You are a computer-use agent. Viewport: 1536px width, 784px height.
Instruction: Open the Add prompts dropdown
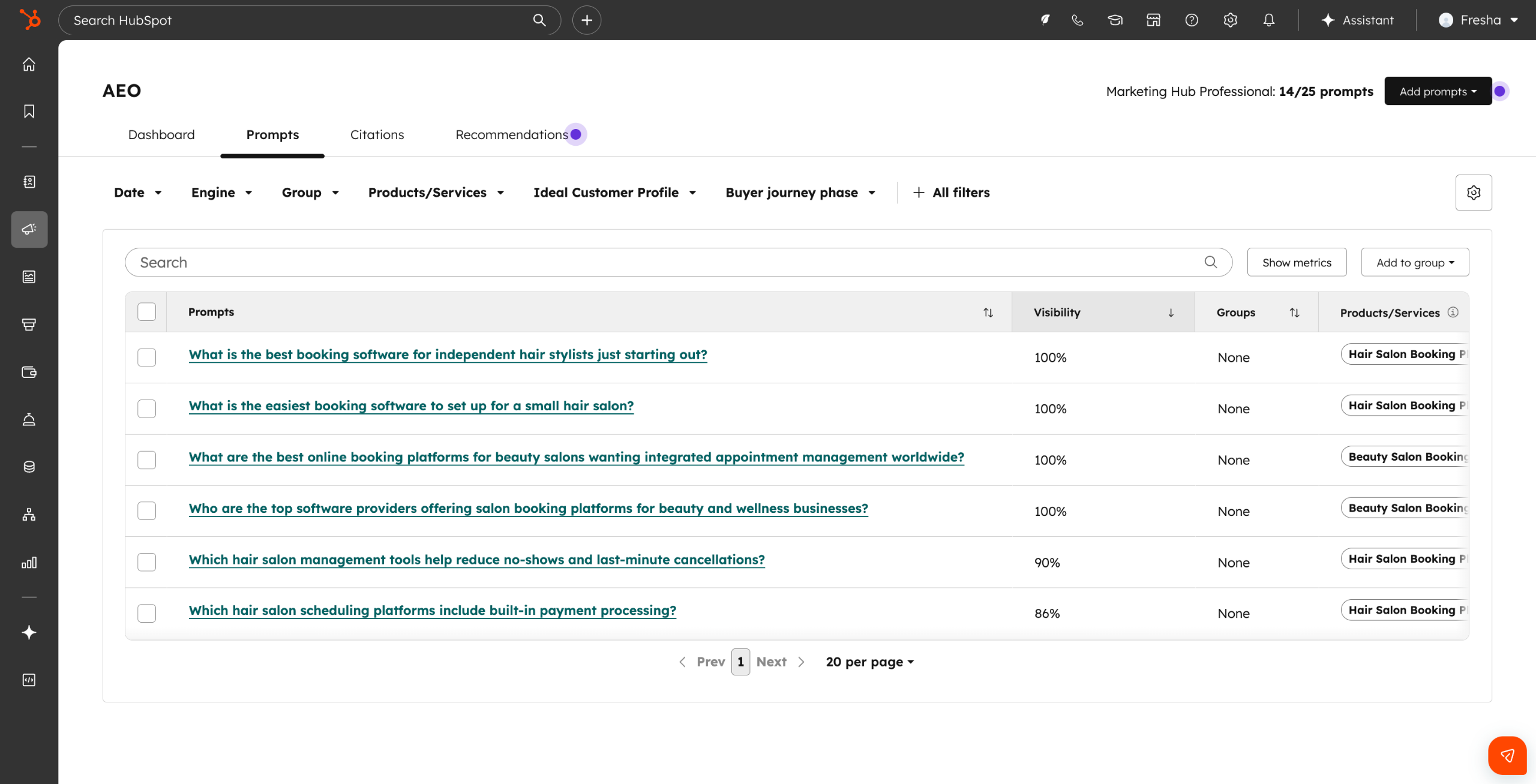click(1438, 91)
